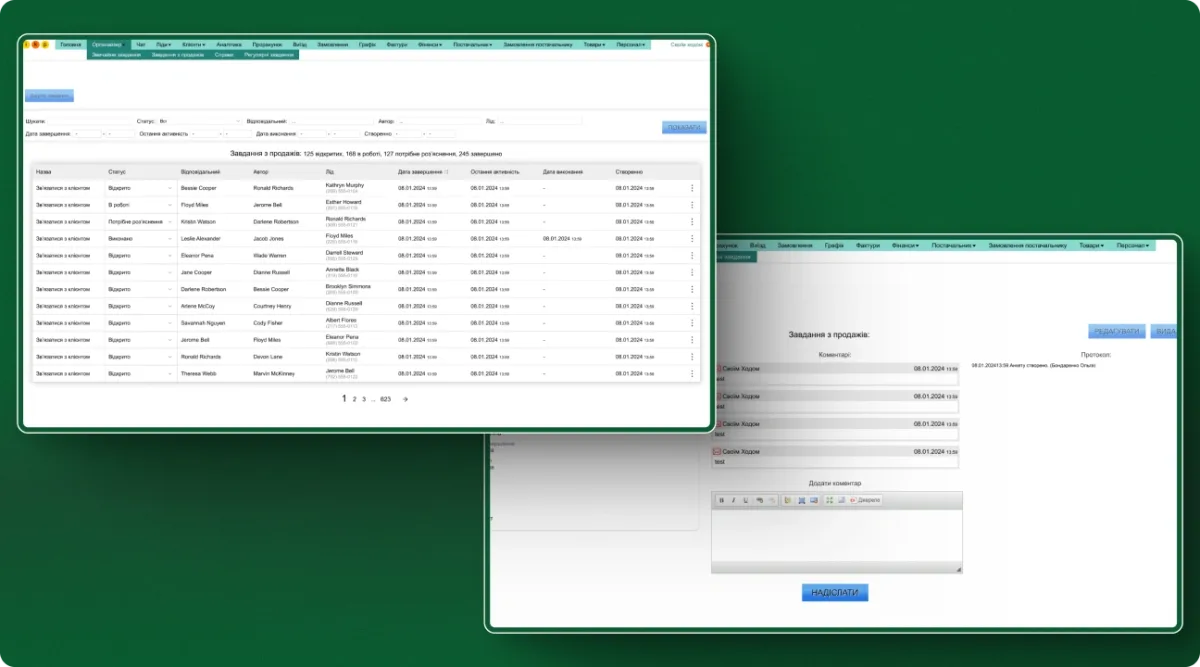This screenshot has height=667, width=1200.
Task: Click the Автор filter input
Action: 439,121
